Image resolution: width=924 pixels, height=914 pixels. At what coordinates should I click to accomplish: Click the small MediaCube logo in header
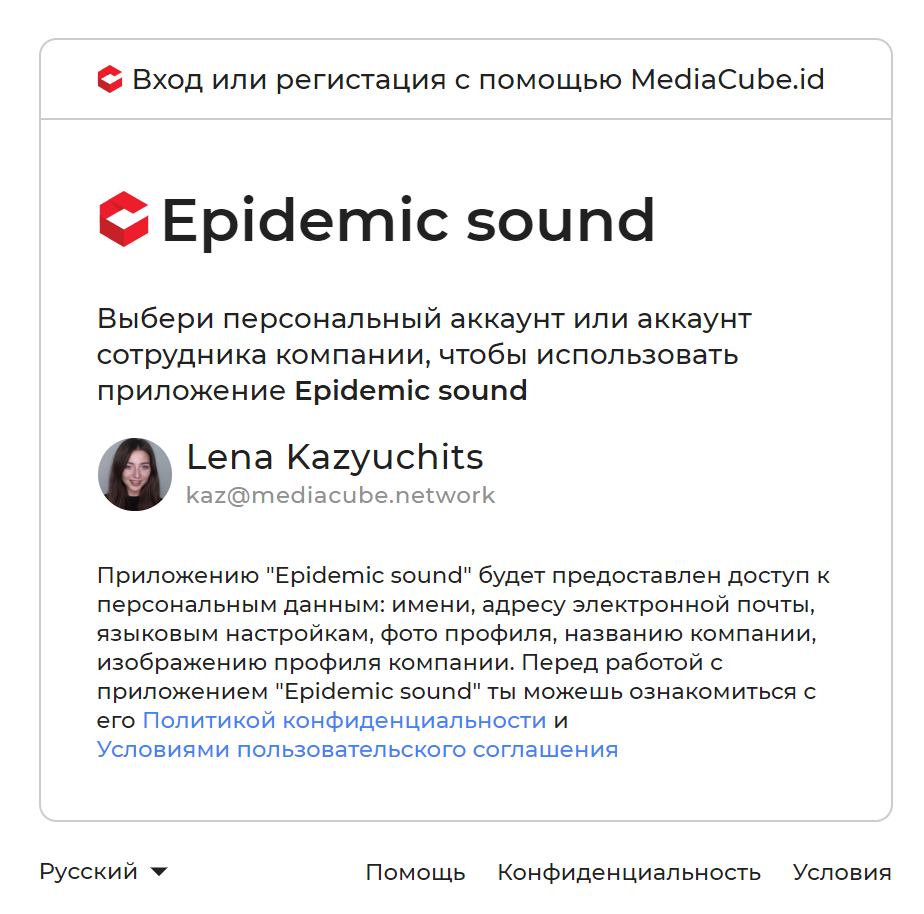point(110,80)
